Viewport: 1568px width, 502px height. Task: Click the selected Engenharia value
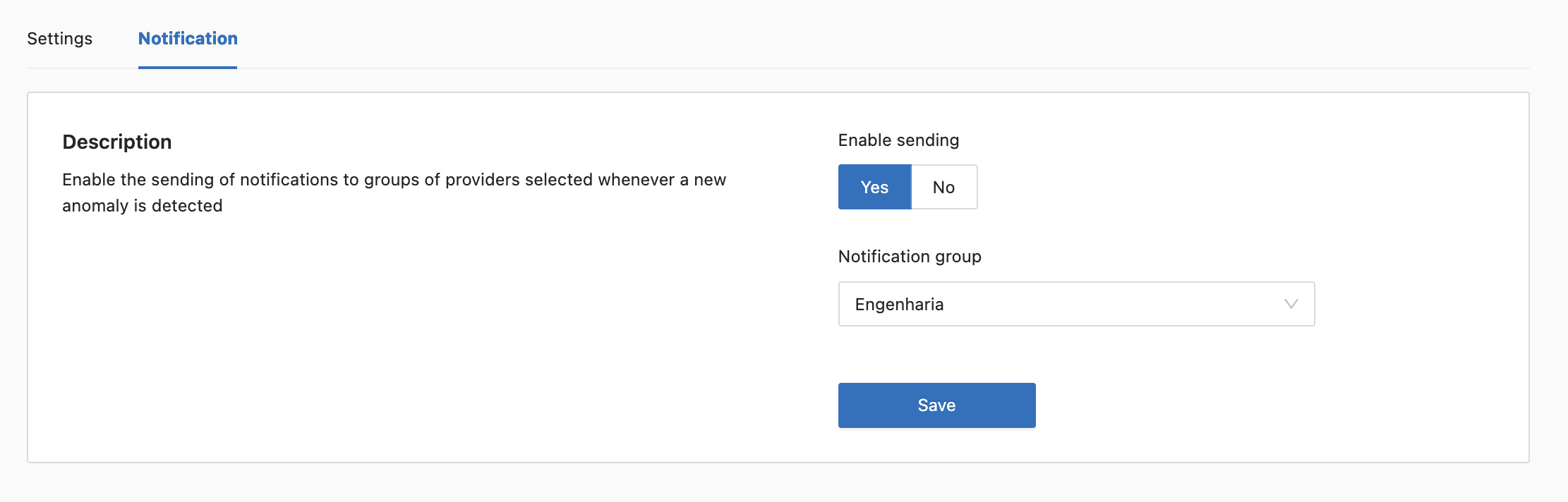coord(899,305)
